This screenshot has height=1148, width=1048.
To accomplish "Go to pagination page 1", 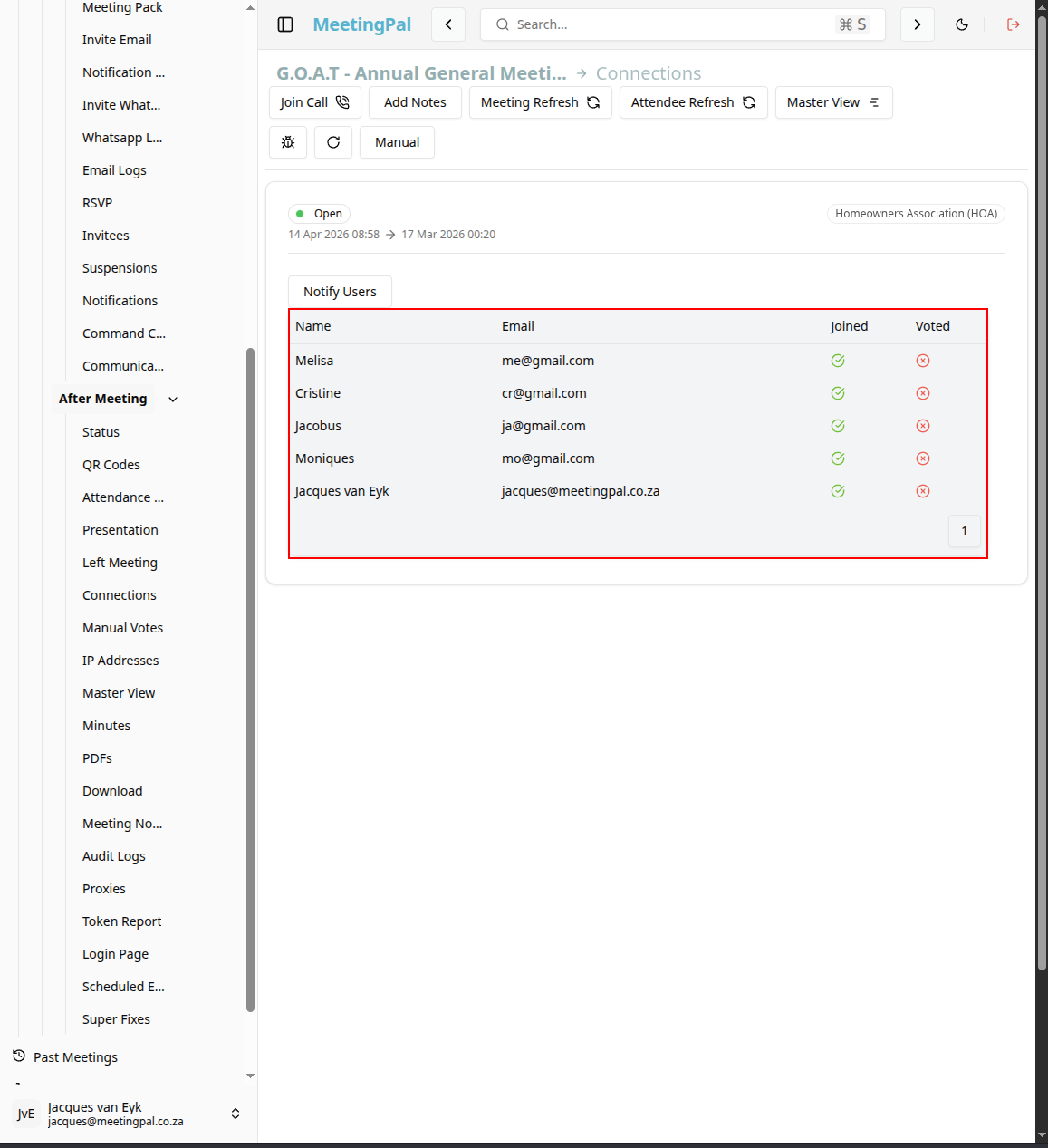I will tap(964, 531).
